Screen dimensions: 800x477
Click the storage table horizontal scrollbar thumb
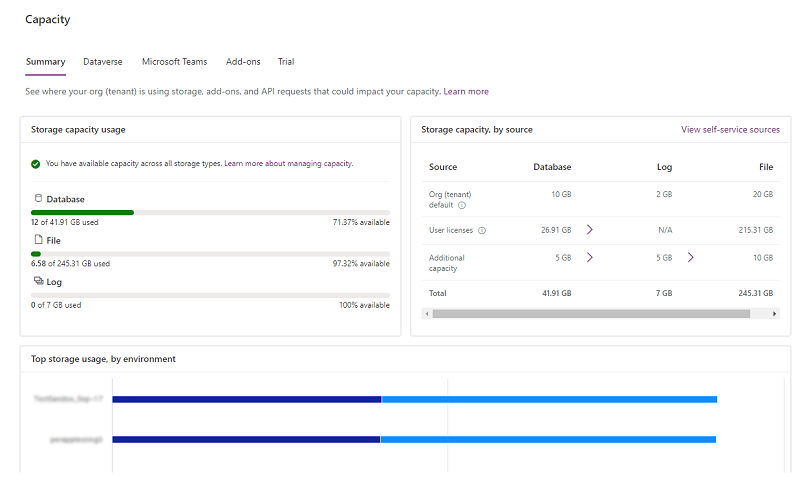coord(590,313)
